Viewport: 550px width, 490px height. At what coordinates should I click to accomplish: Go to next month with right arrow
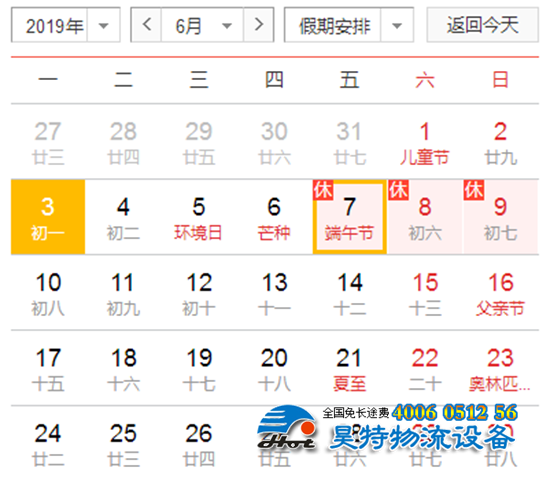pyautogui.click(x=259, y=25)
